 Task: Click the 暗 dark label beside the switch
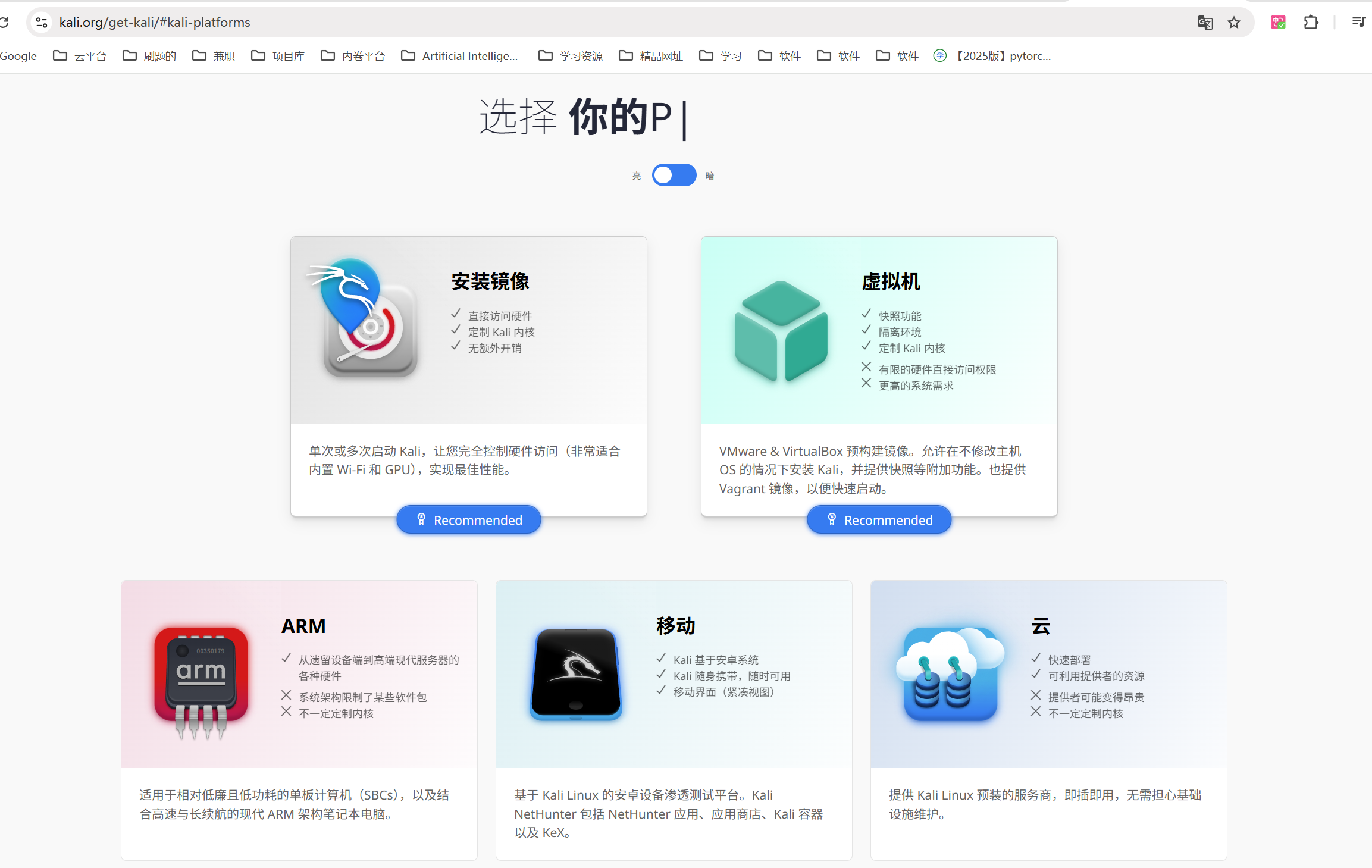[x=710, y=176]
